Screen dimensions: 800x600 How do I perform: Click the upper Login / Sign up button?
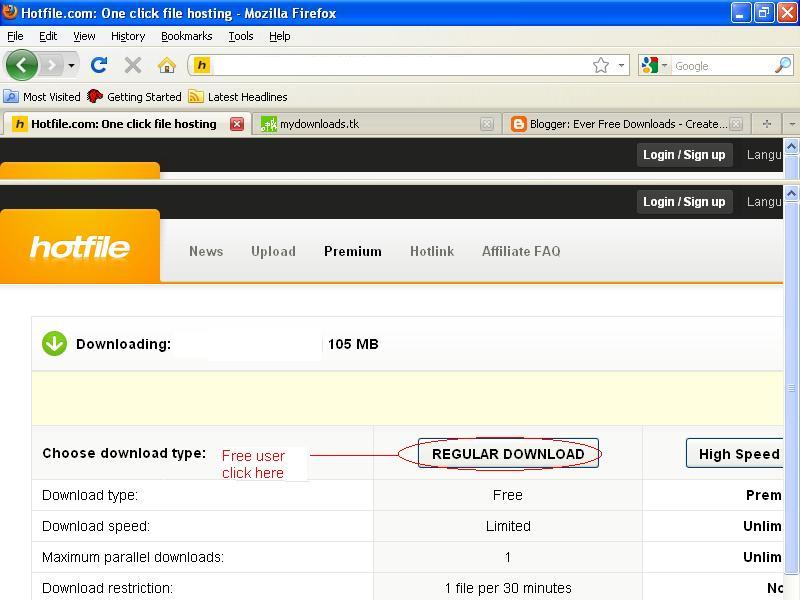coord(684,155)
